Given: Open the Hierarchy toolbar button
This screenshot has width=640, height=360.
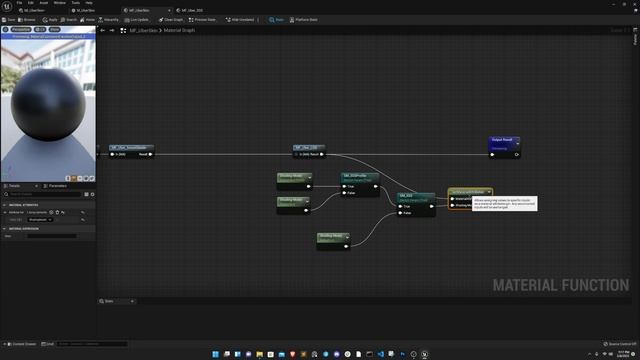Looking at the screenshot, I should coord(109,20).
